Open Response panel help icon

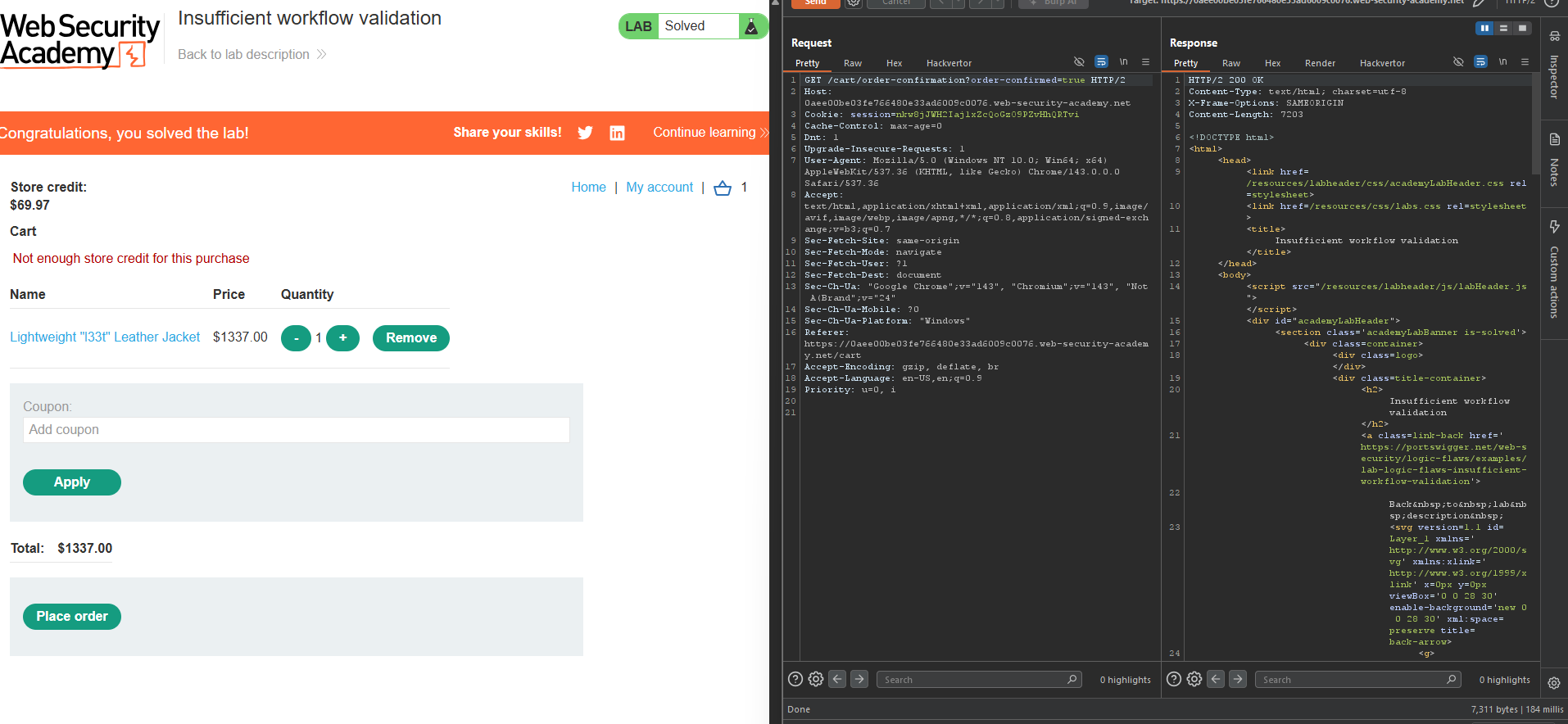pos(1173,679)
